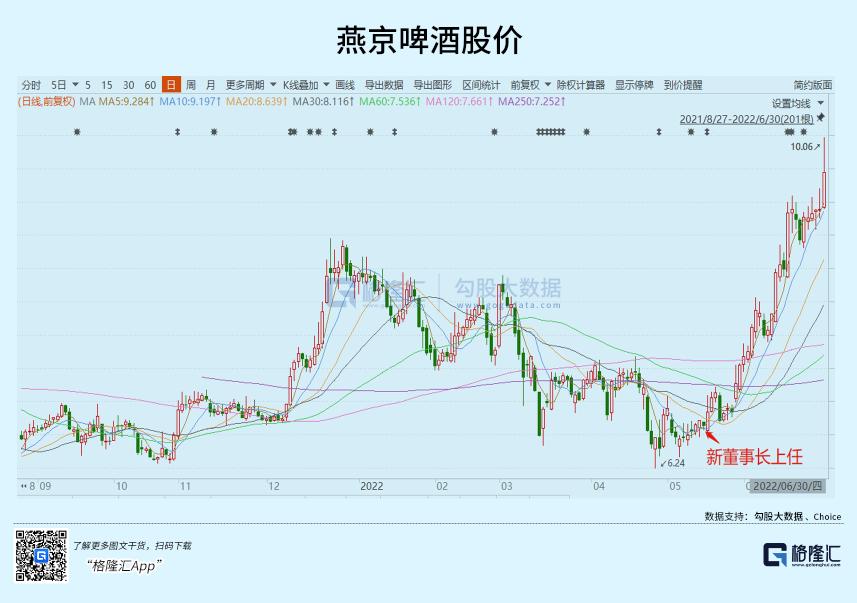
Task: Click the MA5 moving average label
Action: click(126, 101)
